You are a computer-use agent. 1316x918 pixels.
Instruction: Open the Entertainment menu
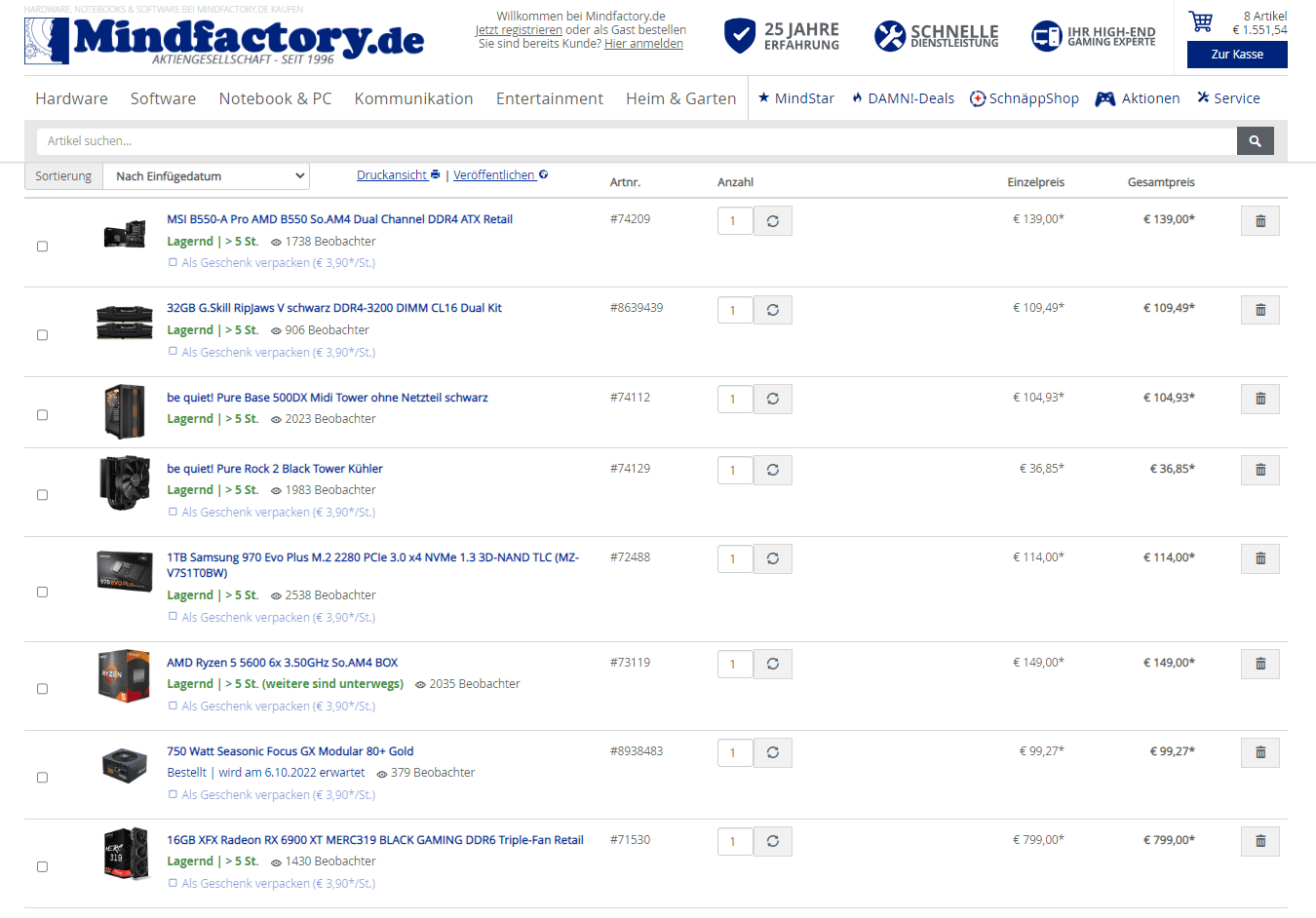click(549, 98)
